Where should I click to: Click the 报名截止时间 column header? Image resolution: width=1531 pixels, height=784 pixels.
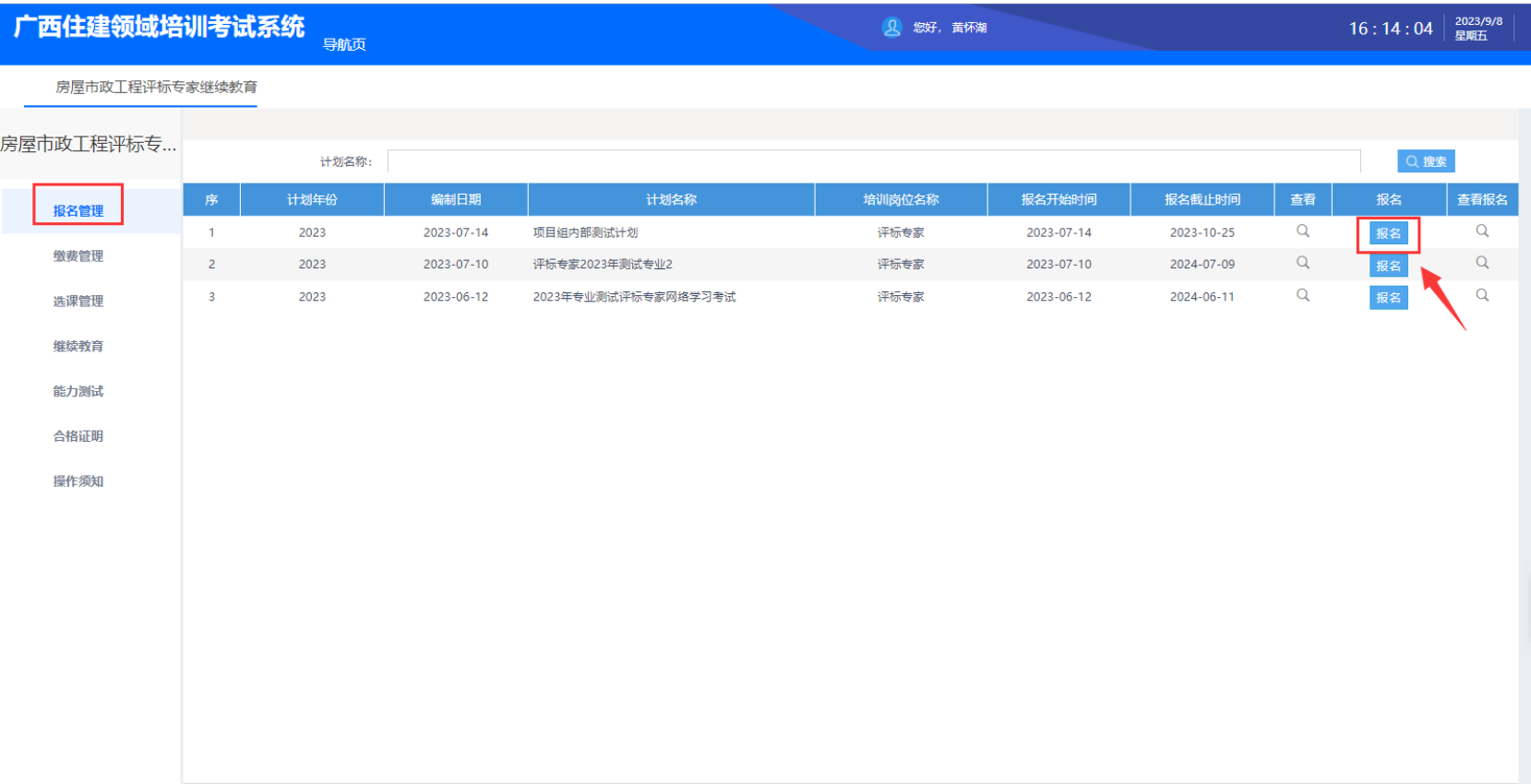(1202, 199)
